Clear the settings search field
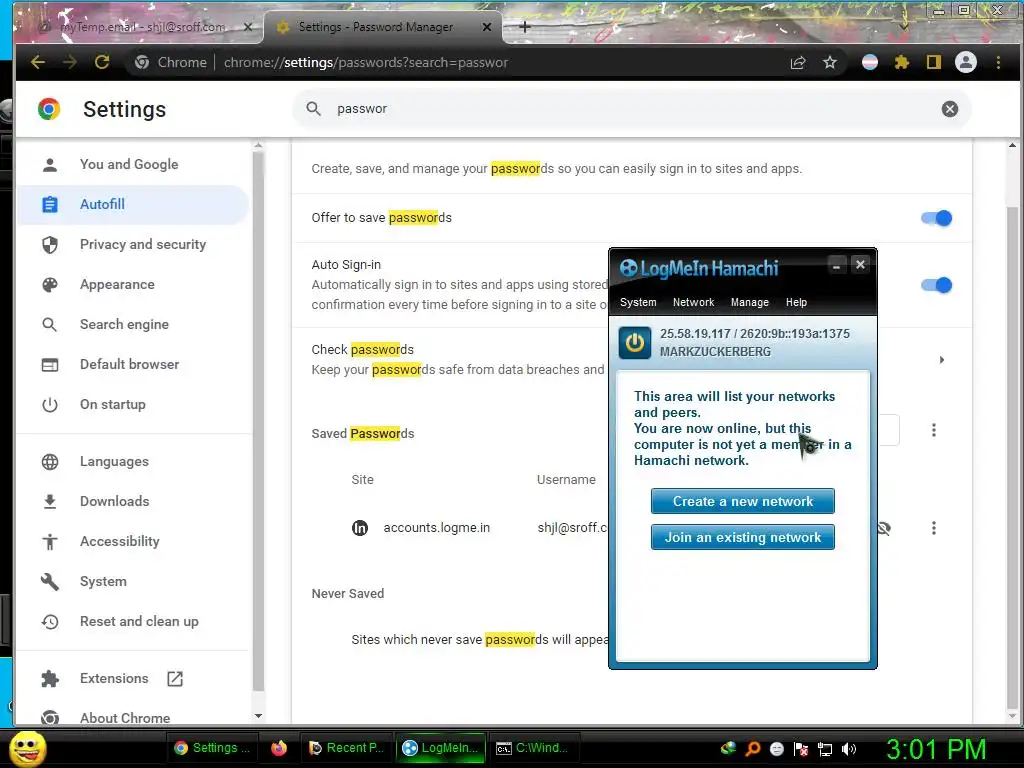The height and width of the screenshot is (768, 1024). 950,109
